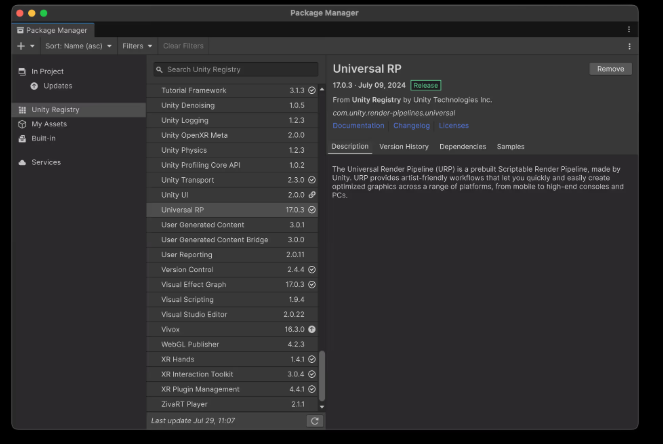Click installed checkmark on Visual Effect Graph row
The height and width of the screenshot is (444, 663).
point(312,285)
